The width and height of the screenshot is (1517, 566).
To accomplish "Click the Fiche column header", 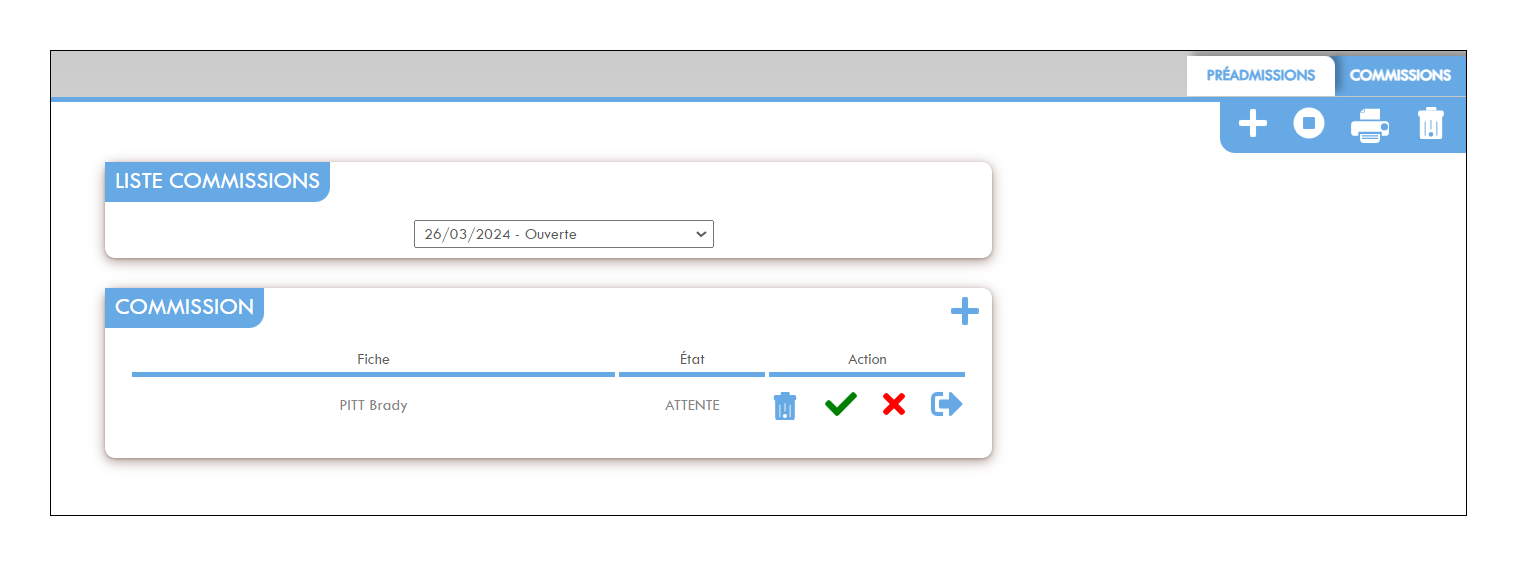I will click(373, 359).
